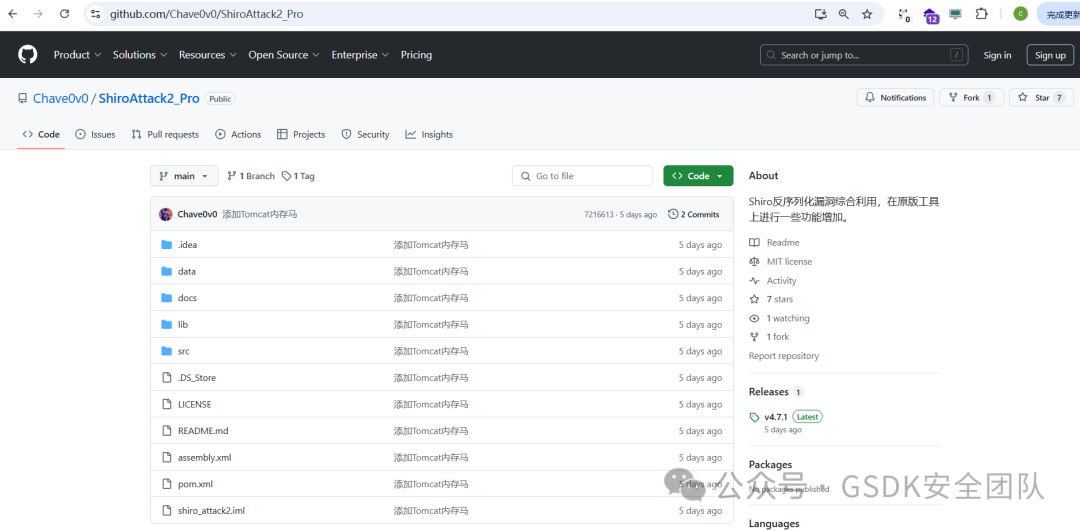Open the src folder
Screen dimensions: 1080x530
tap(183, 351)
